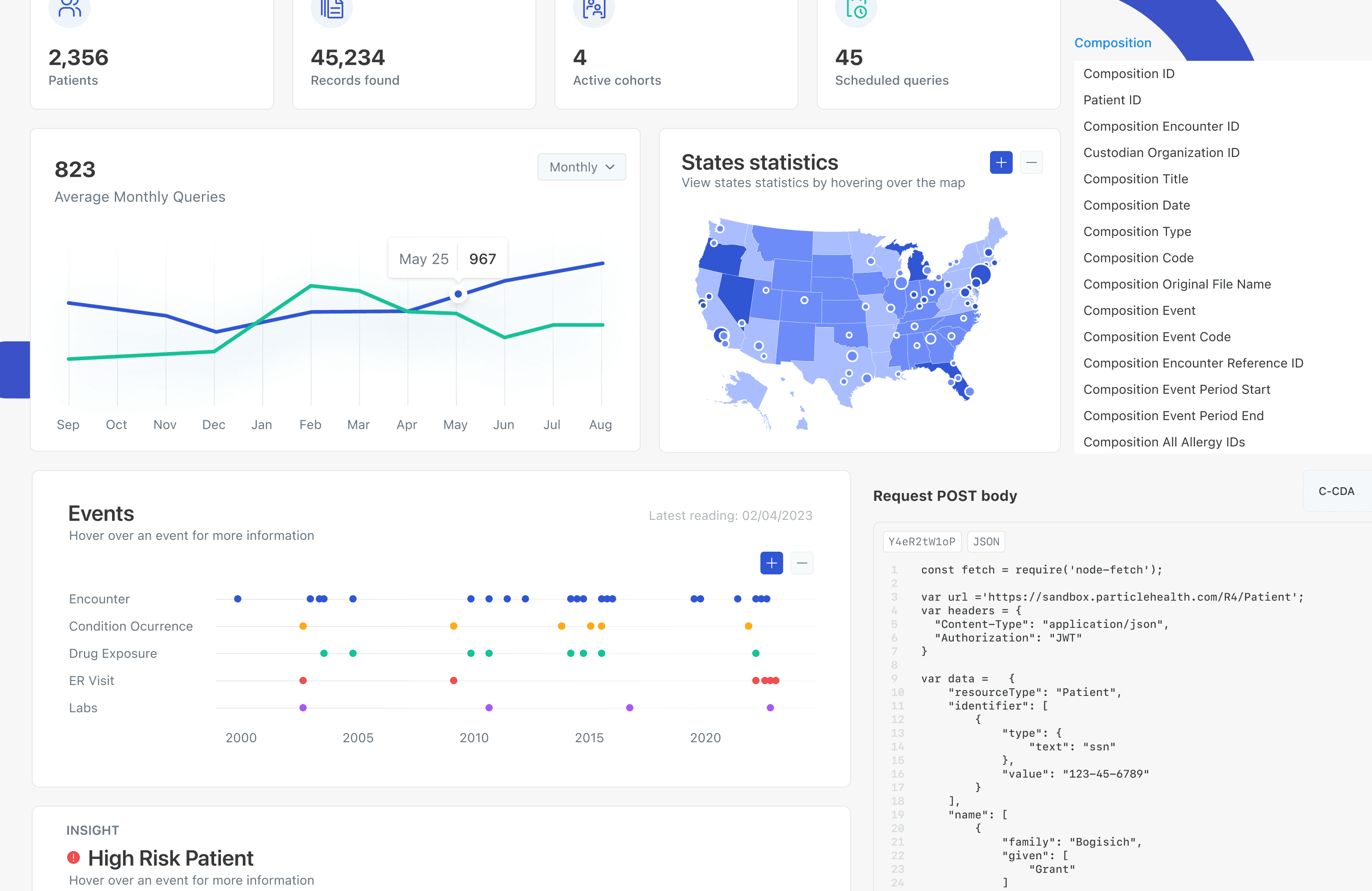Click the Patients card users icon

point(70,8)
